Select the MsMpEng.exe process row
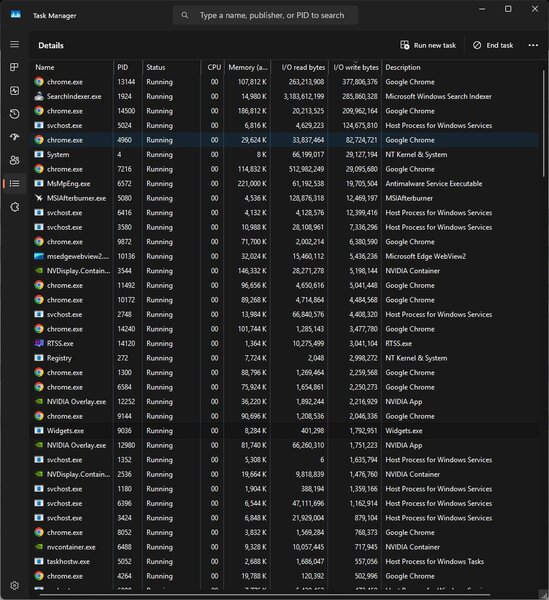549x600 pixels. coord(285,184)
